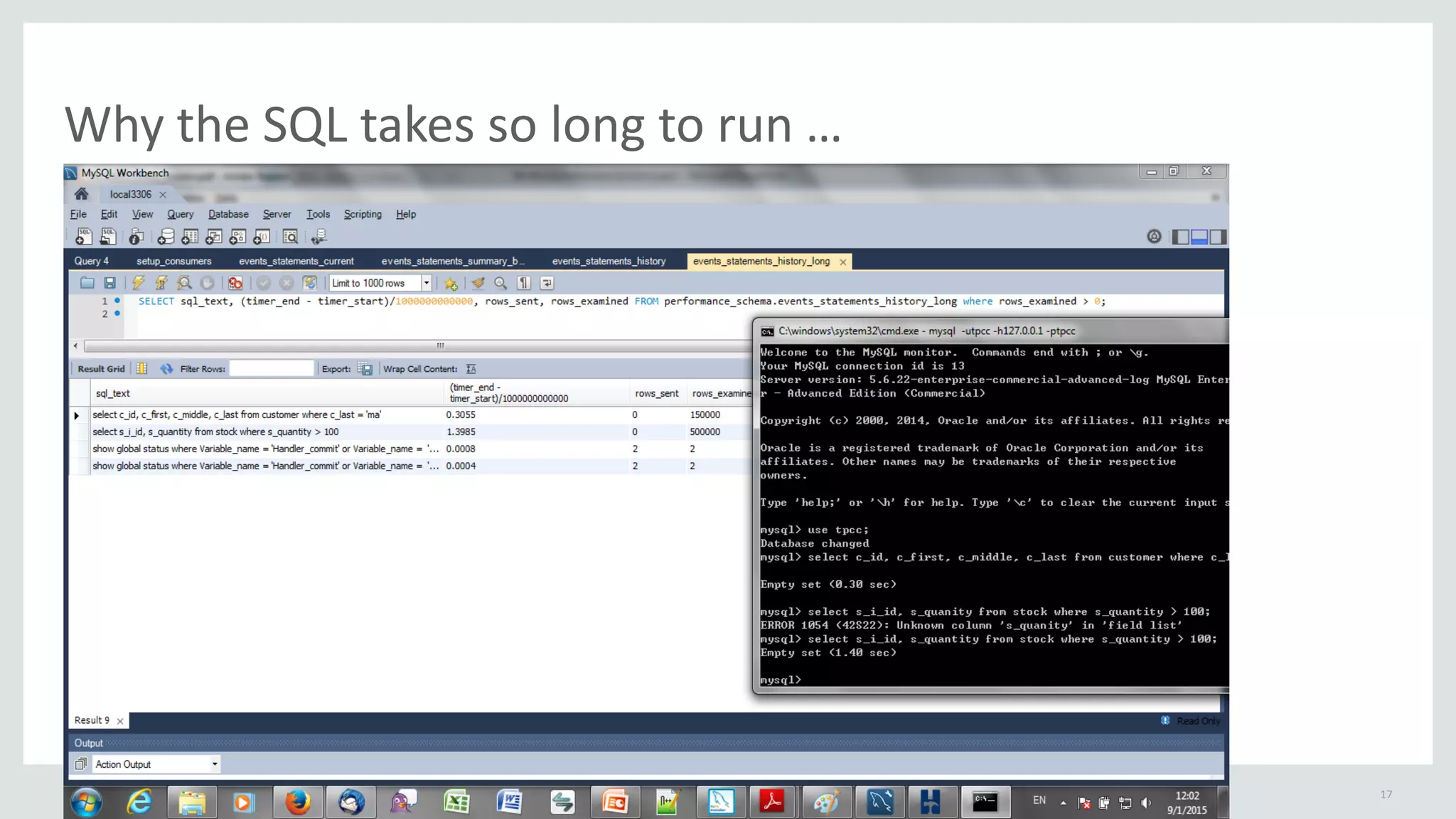Switch to the setup_consumers tab
The width and height of the screenshot is (1456, 819).
click(174, 261)
